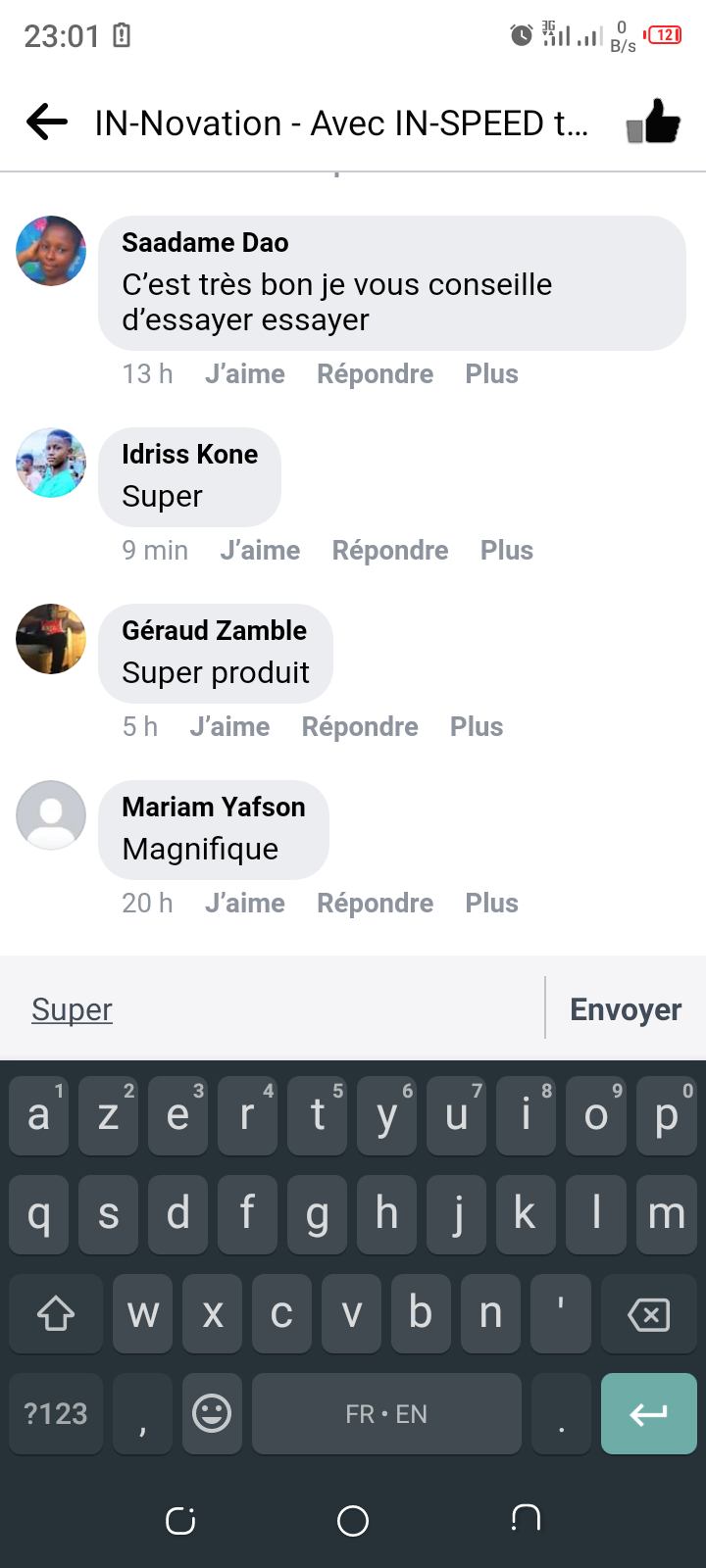Tap the thumbs-up like icon in header

(653, 122)
